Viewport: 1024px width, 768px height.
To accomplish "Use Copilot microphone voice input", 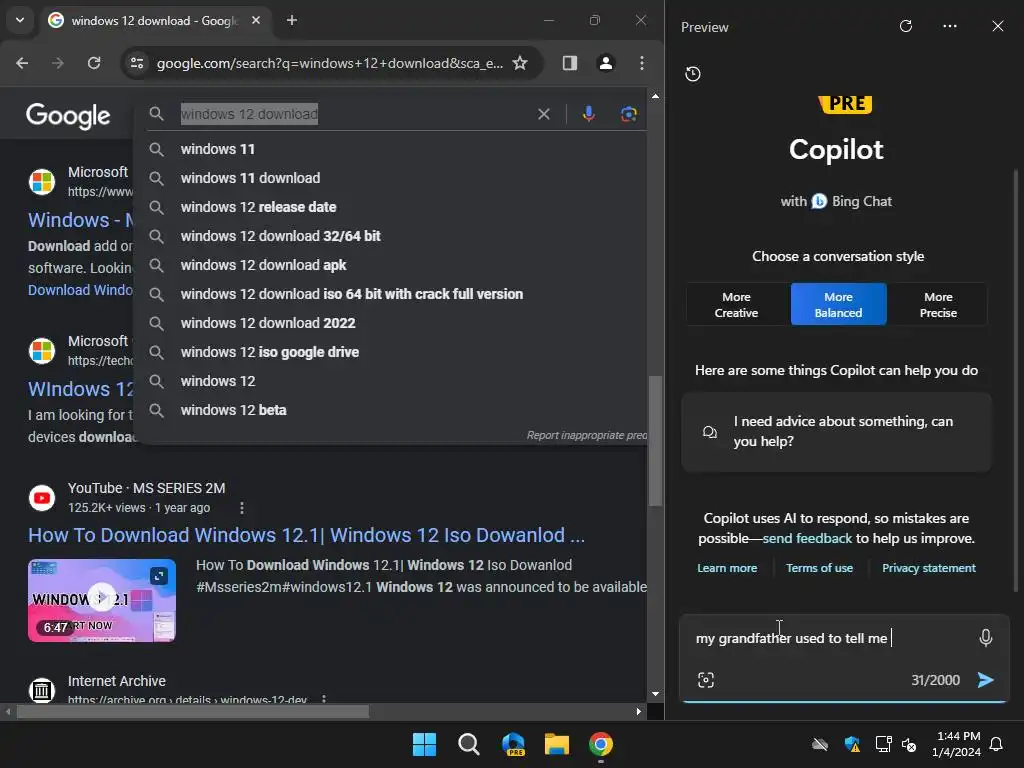I will click(x=985, y=637).
